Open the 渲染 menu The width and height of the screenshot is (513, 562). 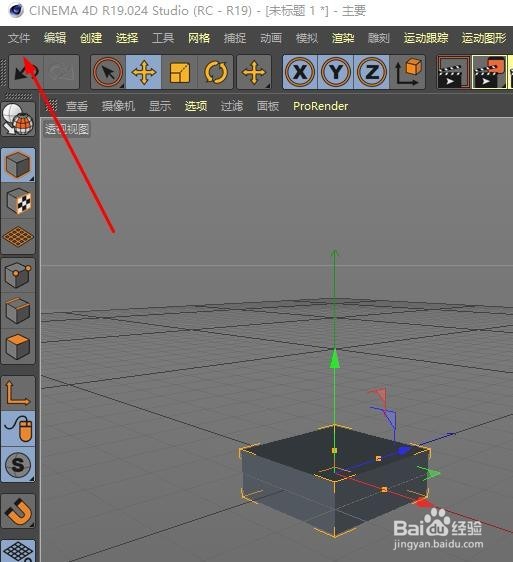point(343,38)
